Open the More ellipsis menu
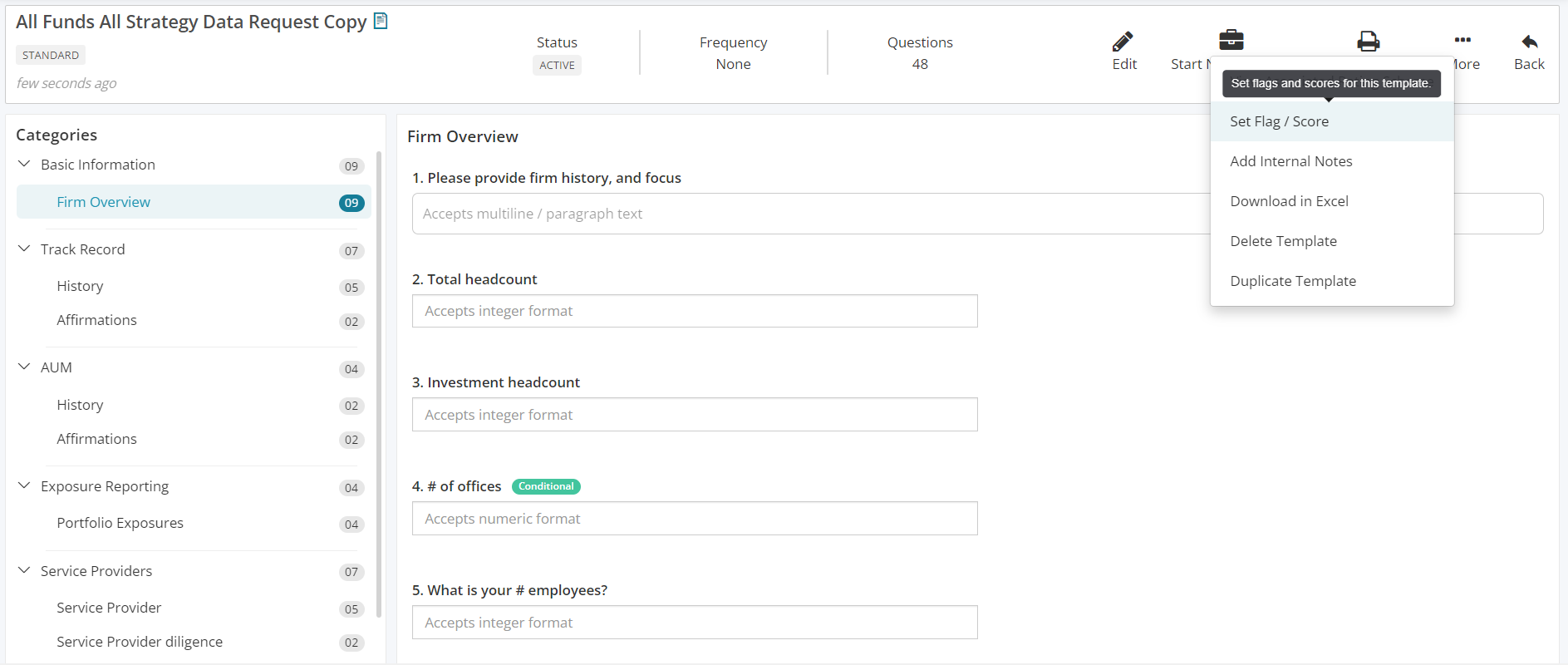 coord(1462,41)
